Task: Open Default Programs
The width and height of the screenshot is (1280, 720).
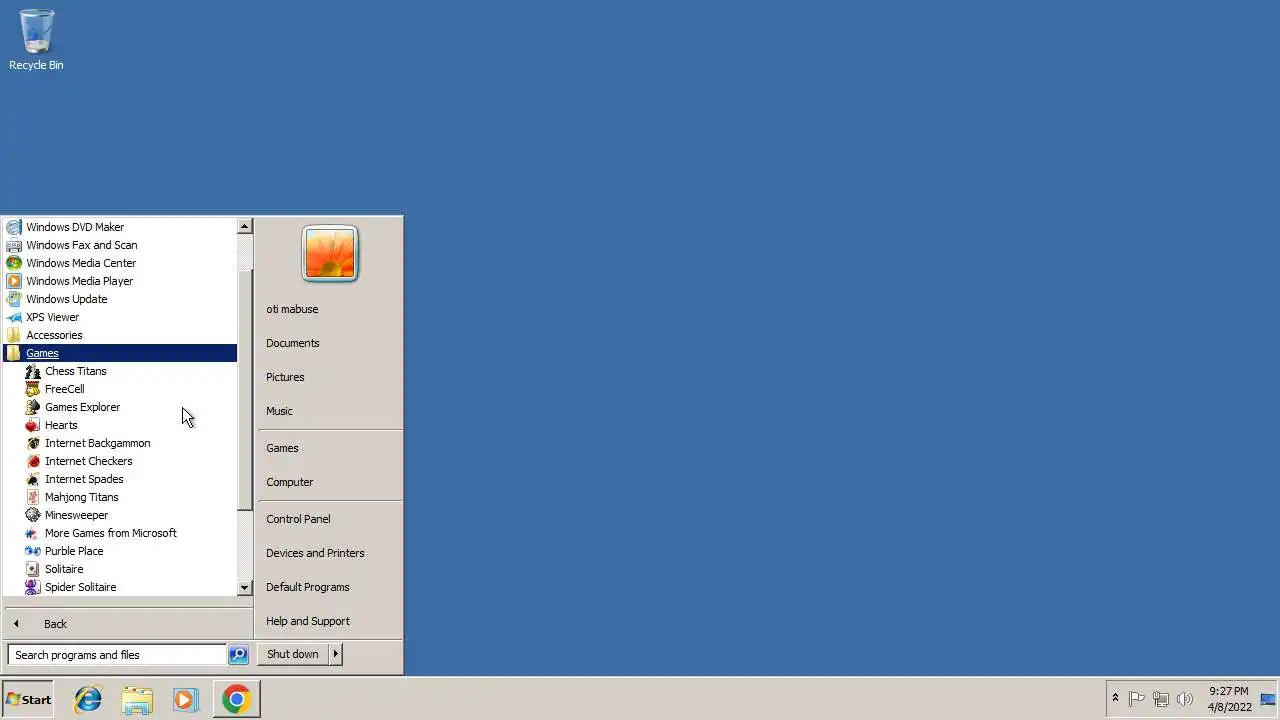Action: (308, 587)
